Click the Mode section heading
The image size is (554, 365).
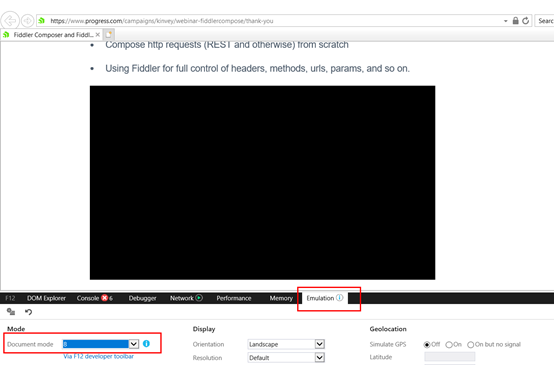(x=16, y=329)
